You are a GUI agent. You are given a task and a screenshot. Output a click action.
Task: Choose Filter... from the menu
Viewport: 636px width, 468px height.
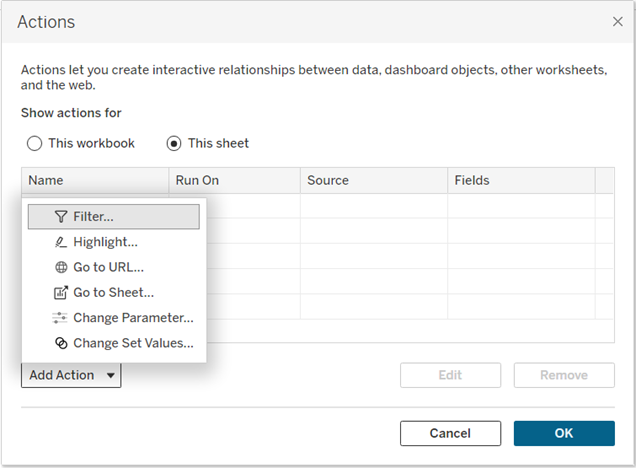pyautogui.click(x=114, y=217)
